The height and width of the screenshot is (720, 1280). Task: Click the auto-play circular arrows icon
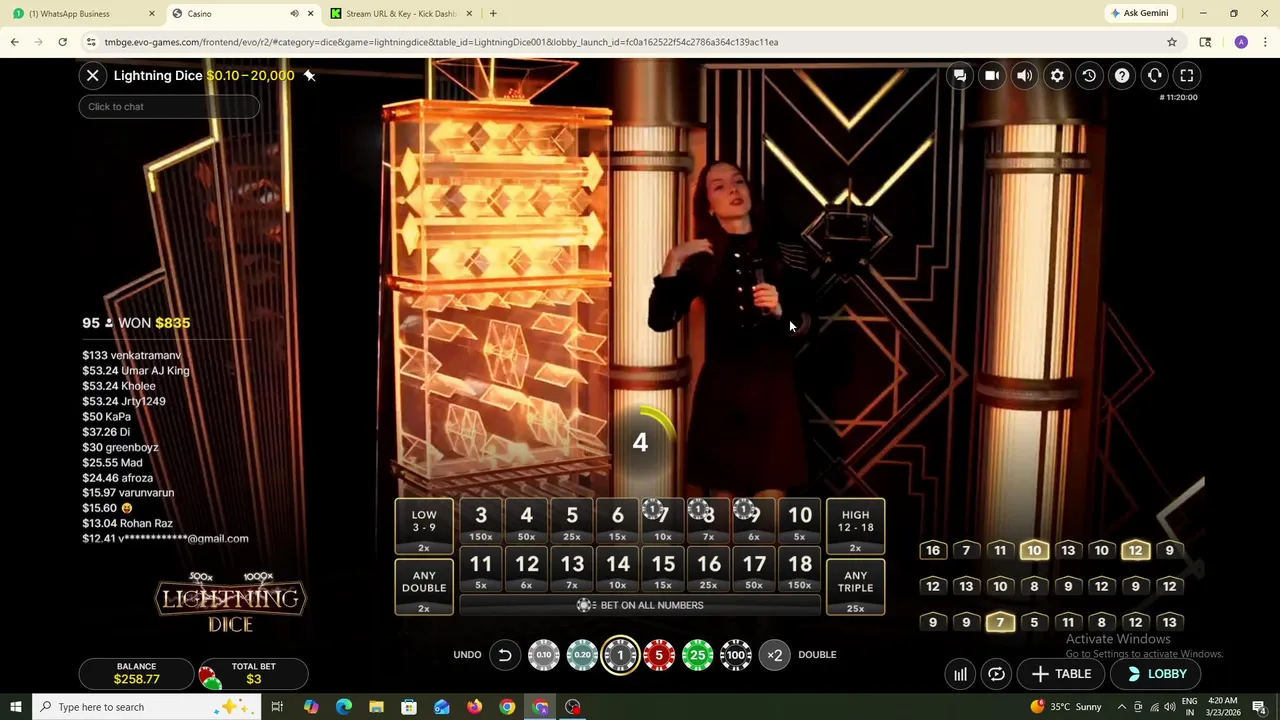click(x=996, y=674)
